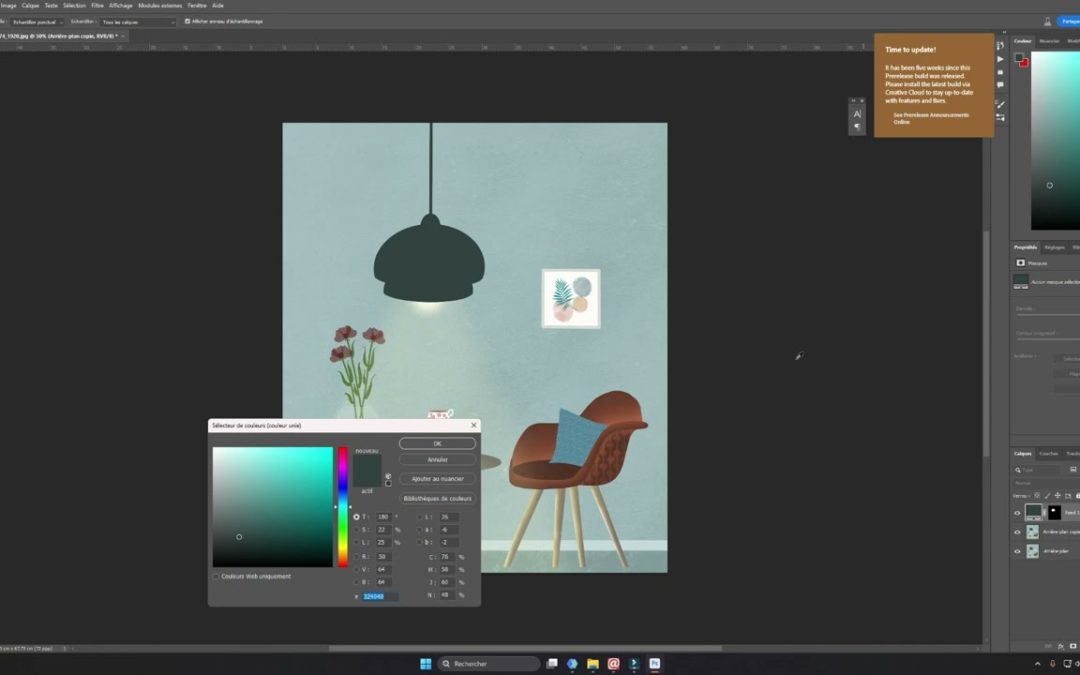Switch to the Calques panel tab
1080x675 pixels.
pos(1023,453)
